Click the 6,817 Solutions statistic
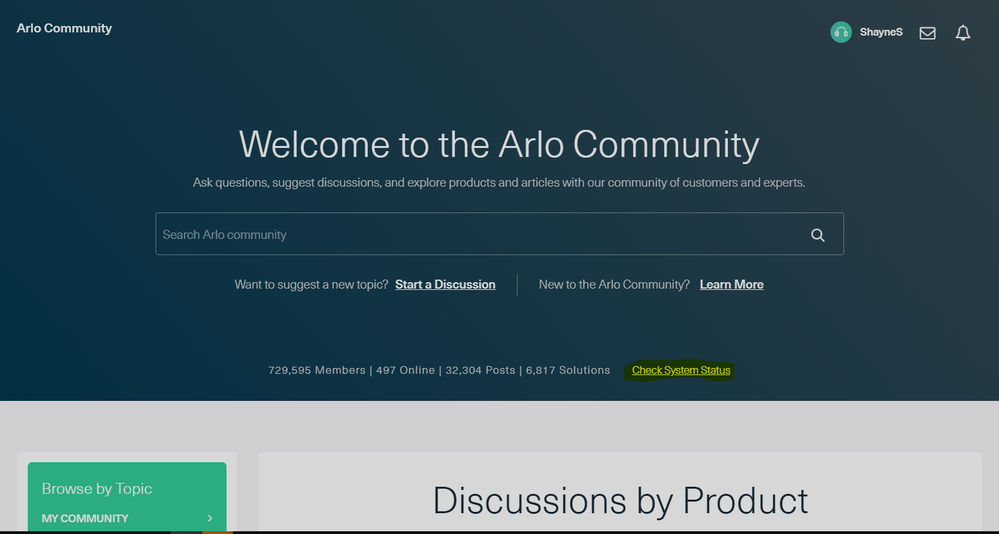 pyautogui.click(x=568, y=370)
